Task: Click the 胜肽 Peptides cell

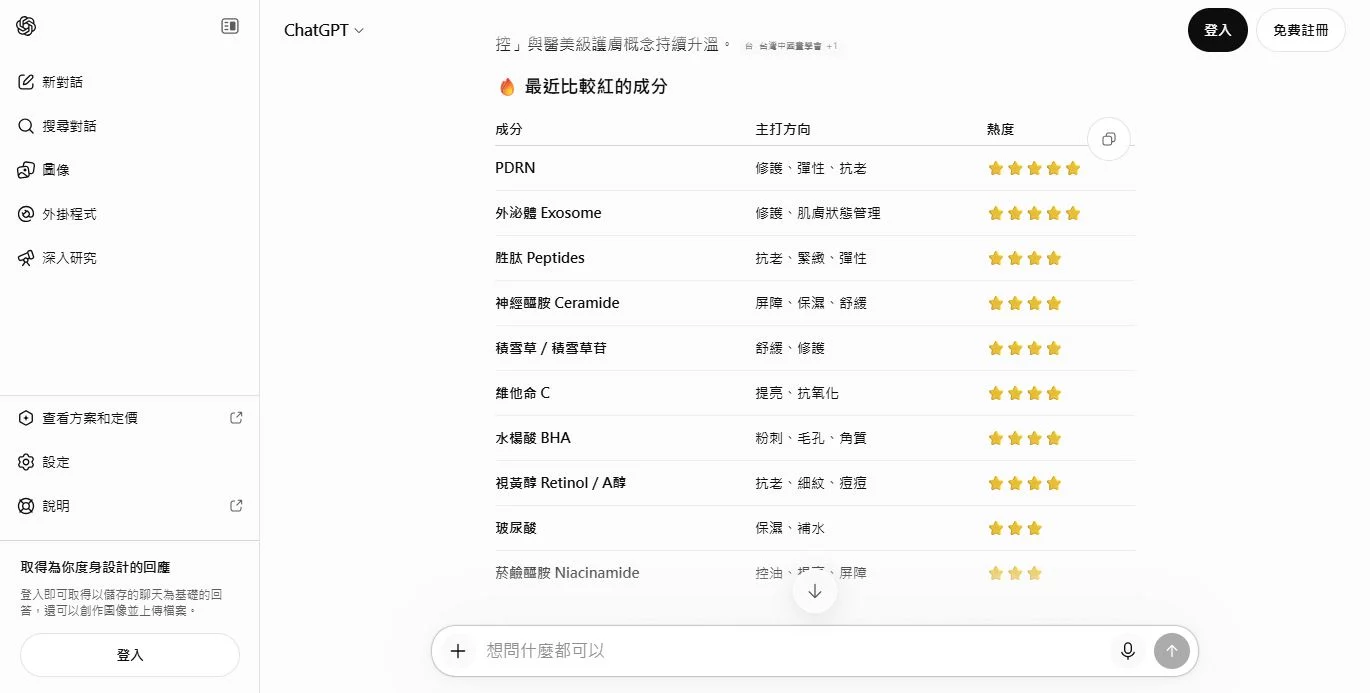Action: click(540, 258)
